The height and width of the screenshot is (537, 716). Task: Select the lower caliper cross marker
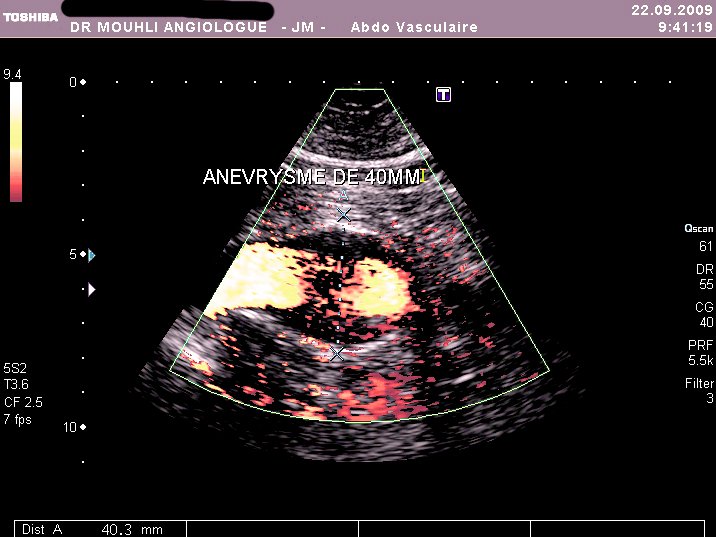pyautogui.click(x=337, y=353)
